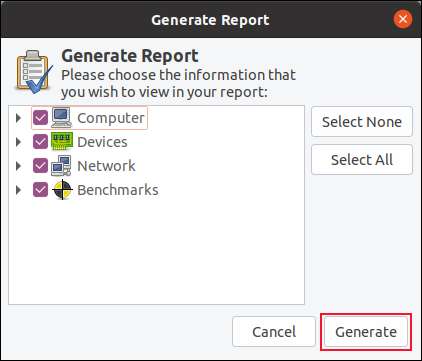Click the Select None button
Viewport: 422px width, 361px height.
[362, 122]
